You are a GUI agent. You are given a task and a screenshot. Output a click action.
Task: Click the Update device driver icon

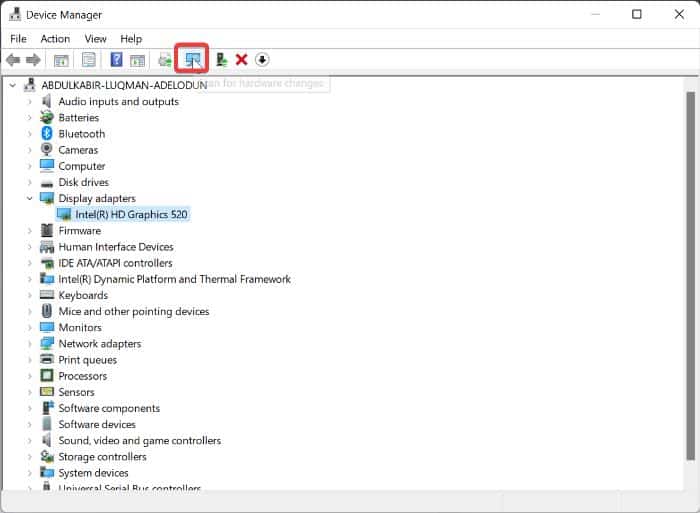[221, 59]
